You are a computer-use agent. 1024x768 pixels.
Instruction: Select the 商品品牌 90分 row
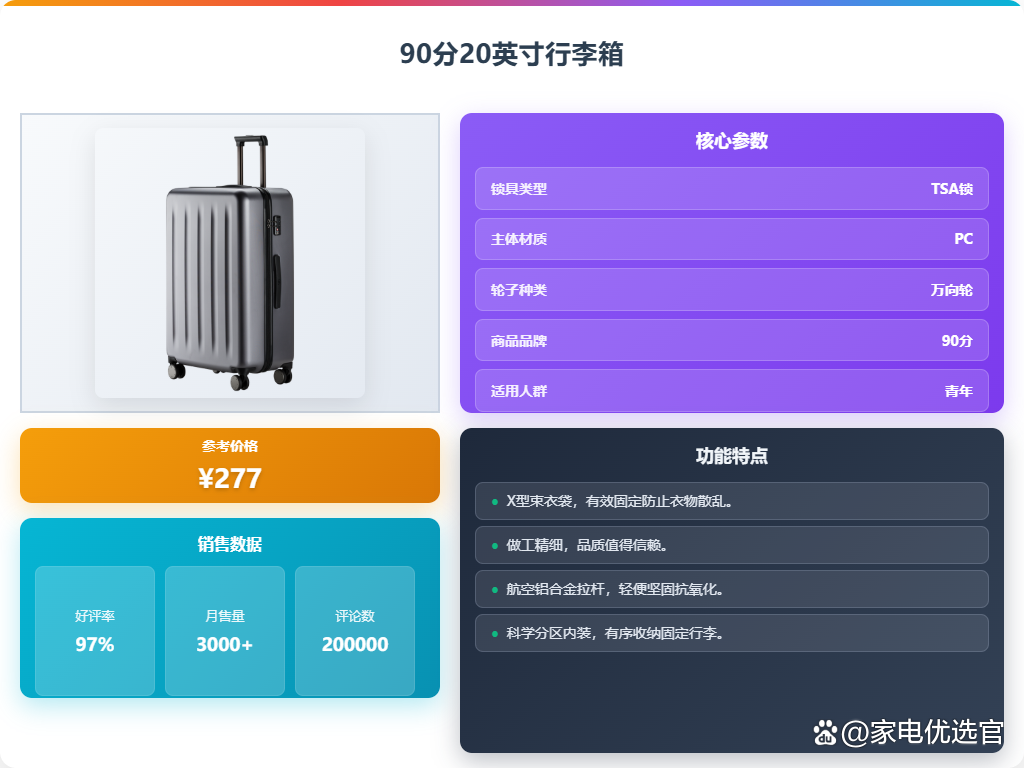tap(731, 340)
